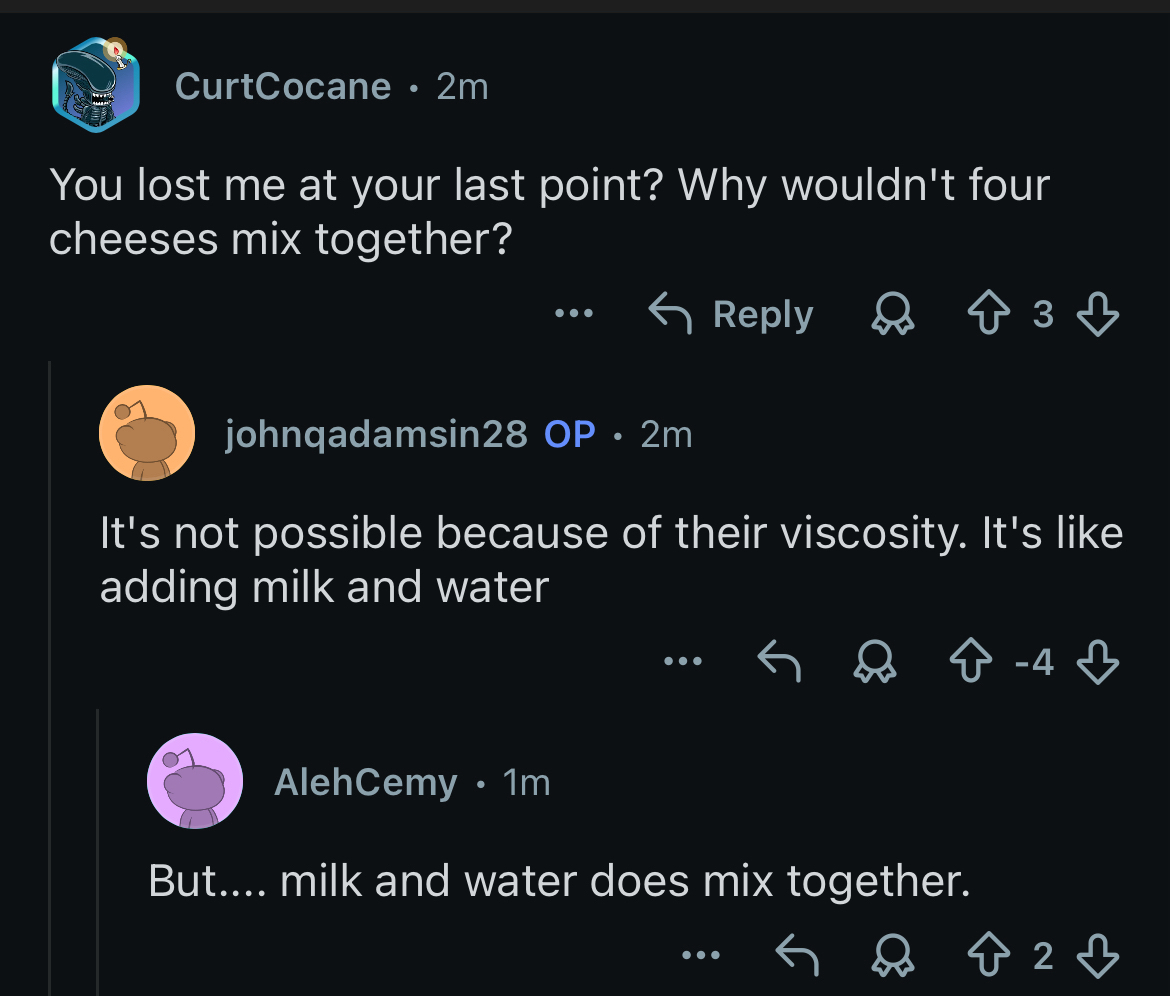Downvote CurtCocane's comment
The width and height of the screenshot is (1170, 996).
coord(1097,316)
